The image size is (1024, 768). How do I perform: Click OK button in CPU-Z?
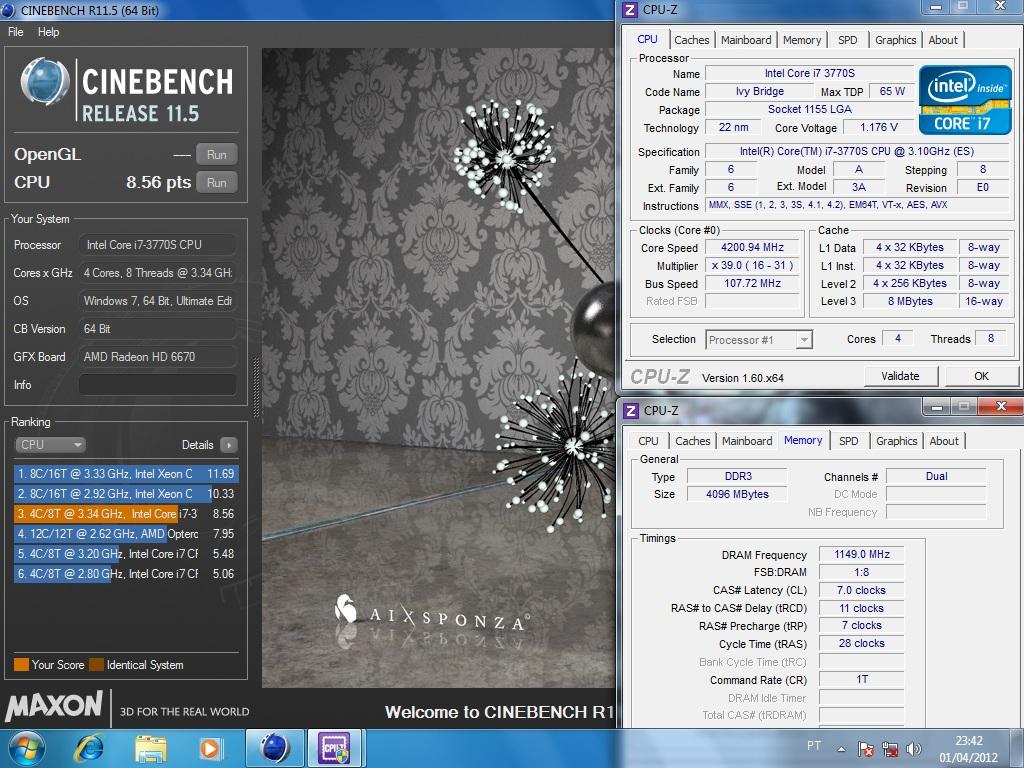(x=982, y=376)
